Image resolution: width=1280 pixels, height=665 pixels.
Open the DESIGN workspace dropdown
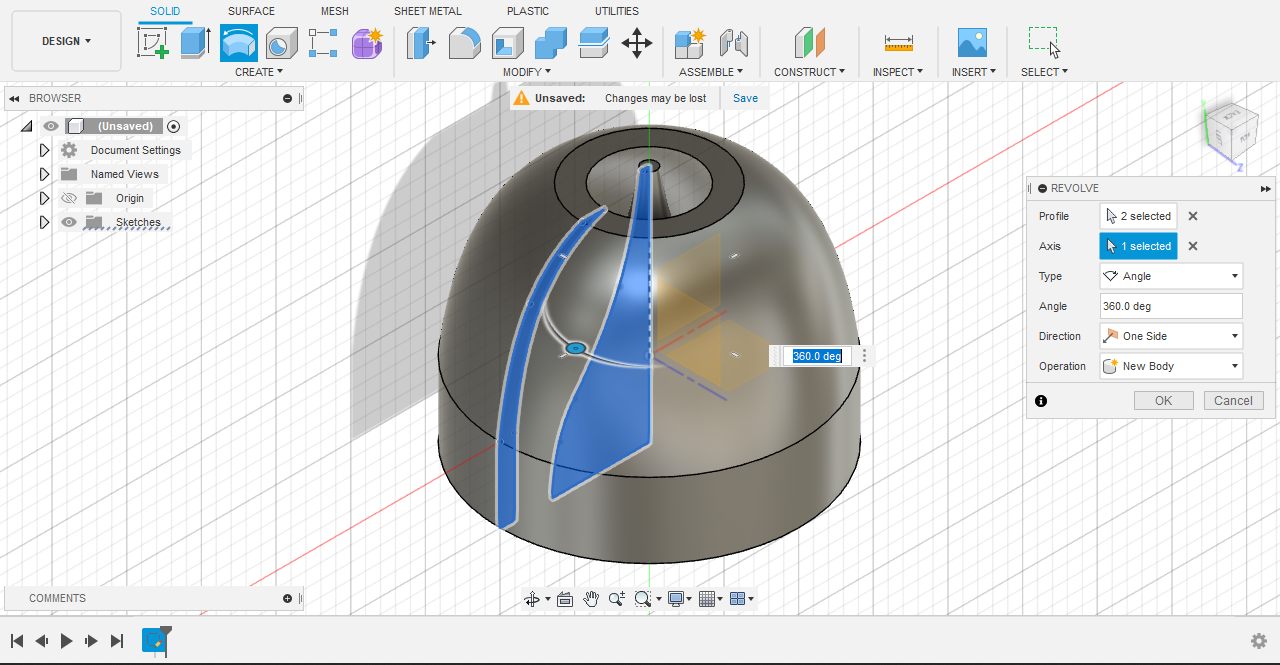[66, 41]
